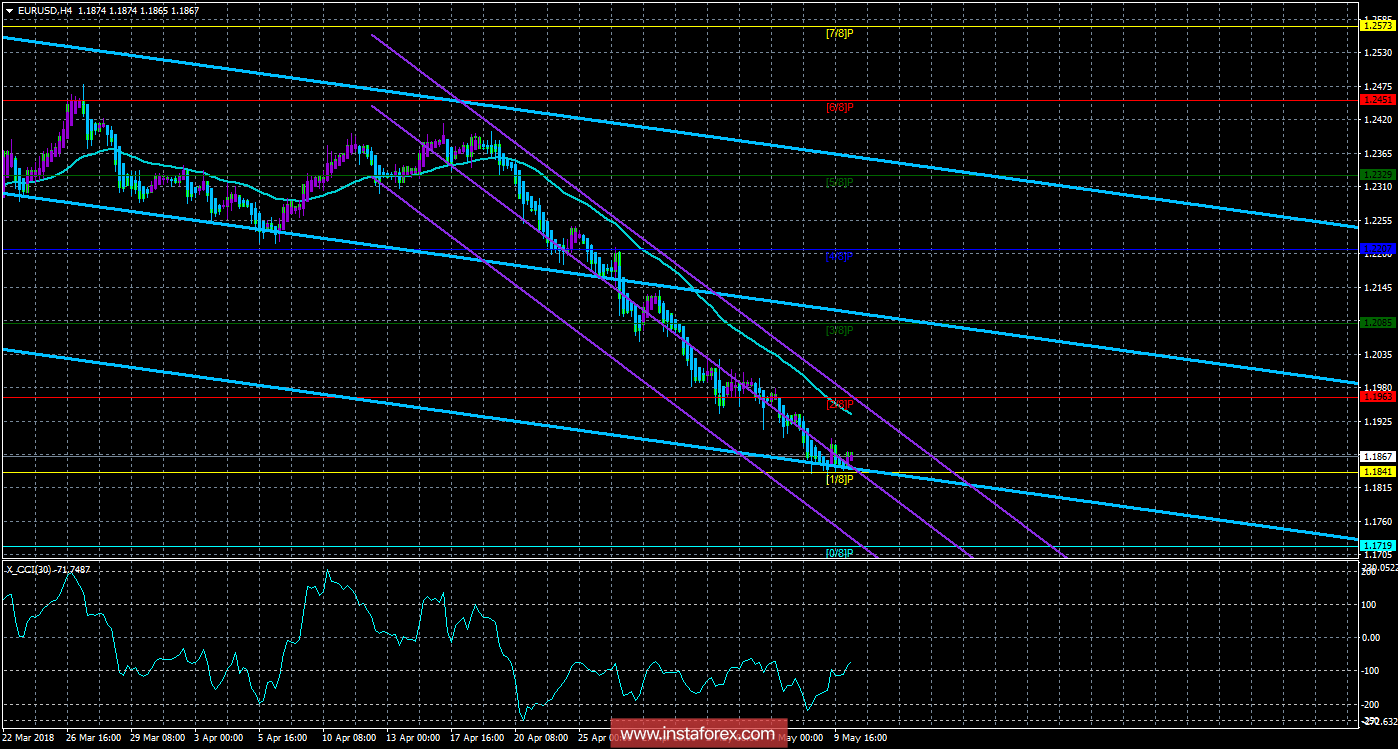Image resolution: width=1398 pixels, height=749 pixels.
Task: Click the X_CCI(30) indicator label
Action: click(29, 568)
